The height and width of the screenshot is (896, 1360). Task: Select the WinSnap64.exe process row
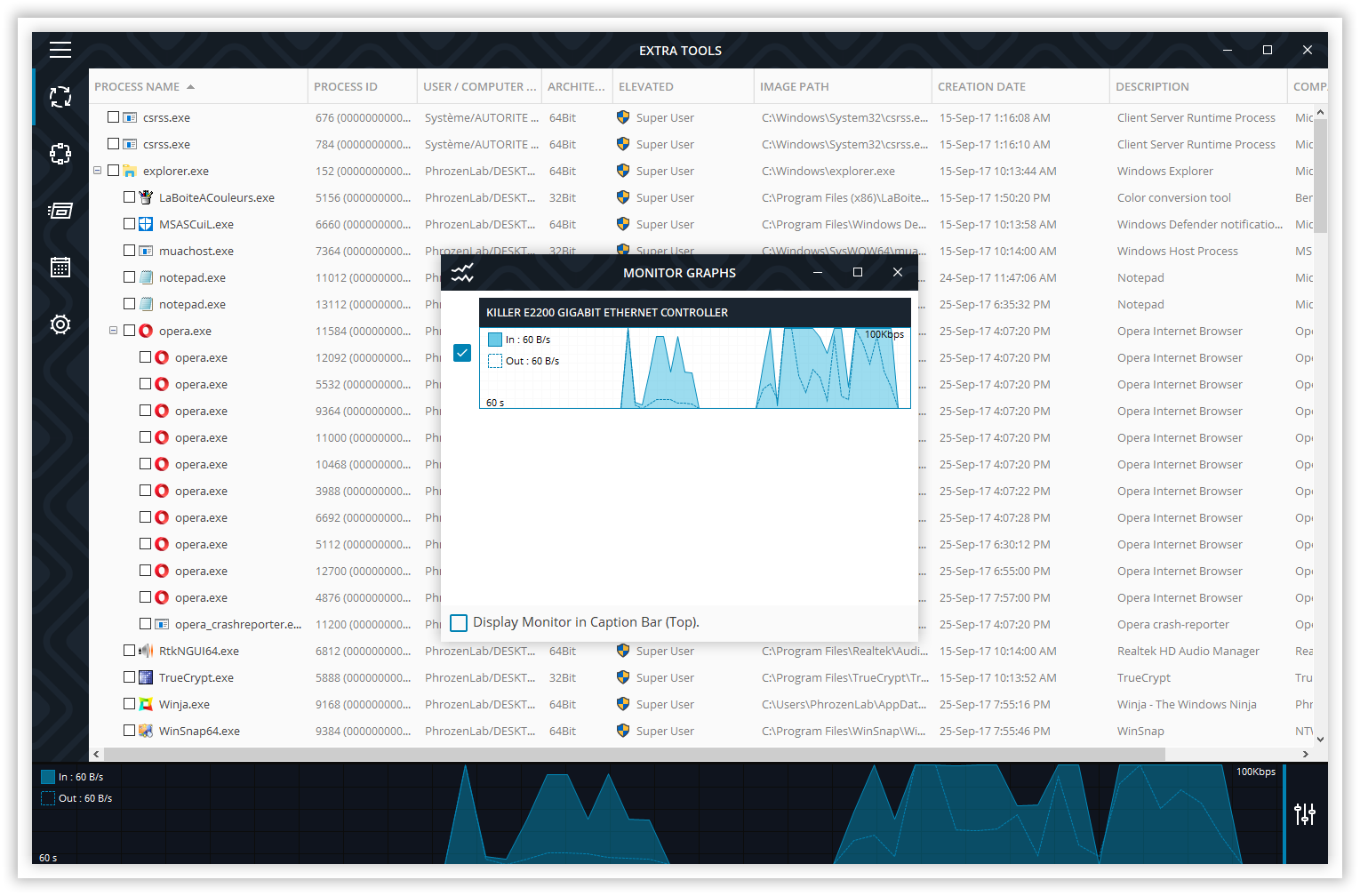click(701, 731)
